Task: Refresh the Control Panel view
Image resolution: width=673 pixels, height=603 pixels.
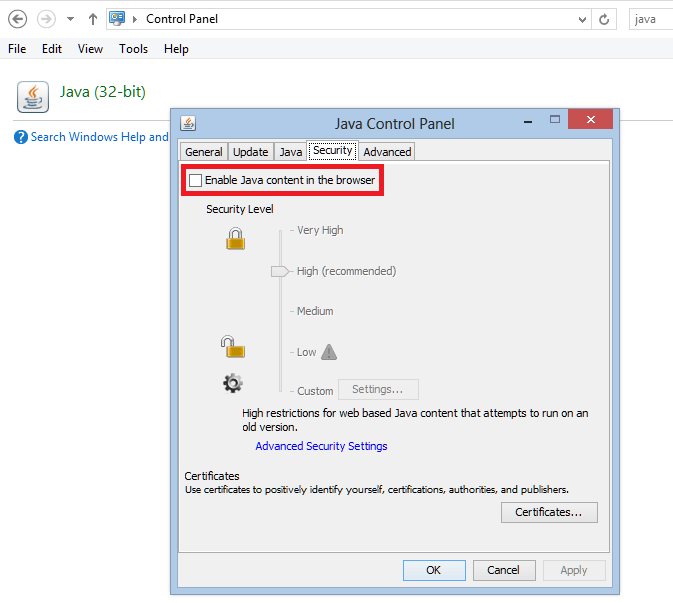Action: (x=604, y=19)
